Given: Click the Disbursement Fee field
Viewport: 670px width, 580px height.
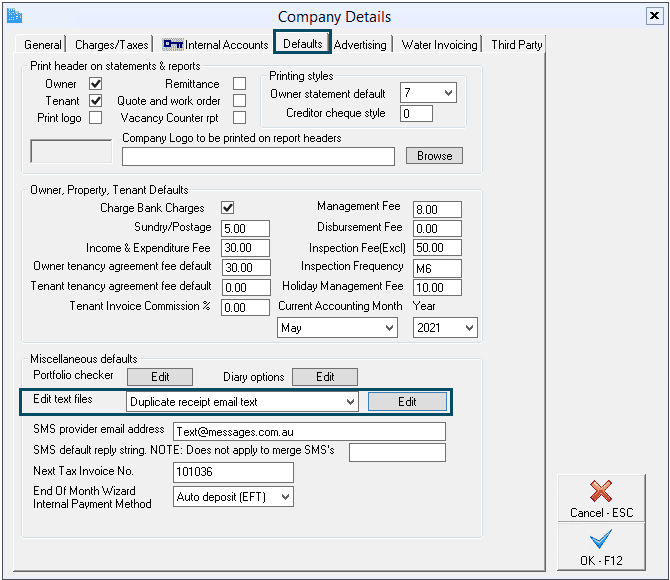Looking at the screenshot, I should 437,228.
